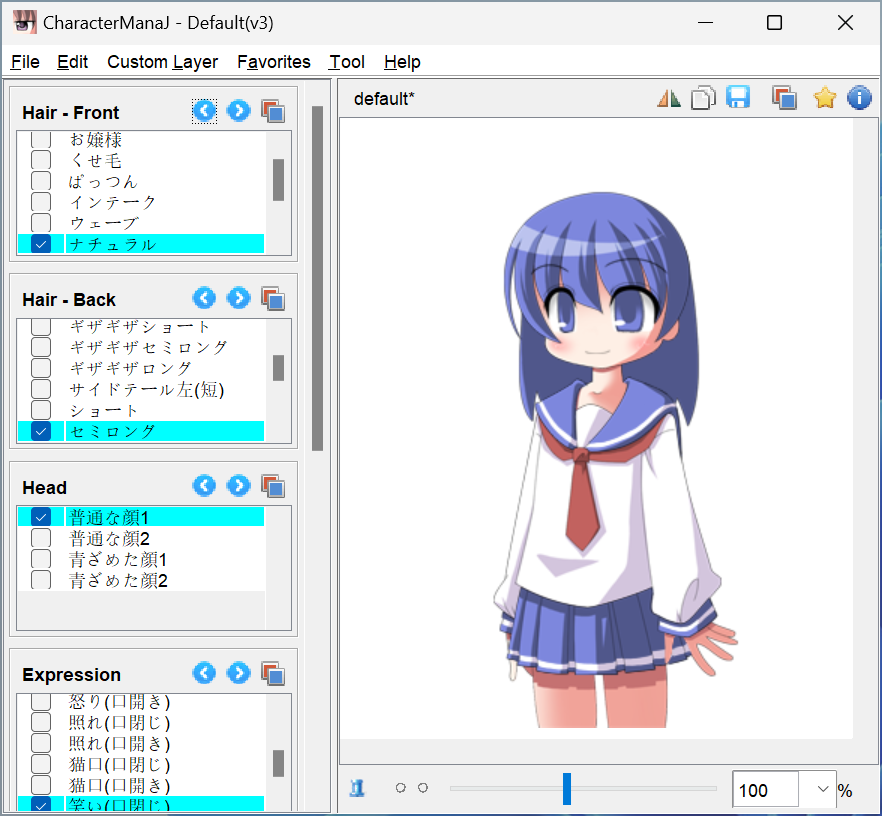This screenshot has height=816, width=882.
Task: Check the 普通な顔2 head checkbox
Action: coord(40,538)
